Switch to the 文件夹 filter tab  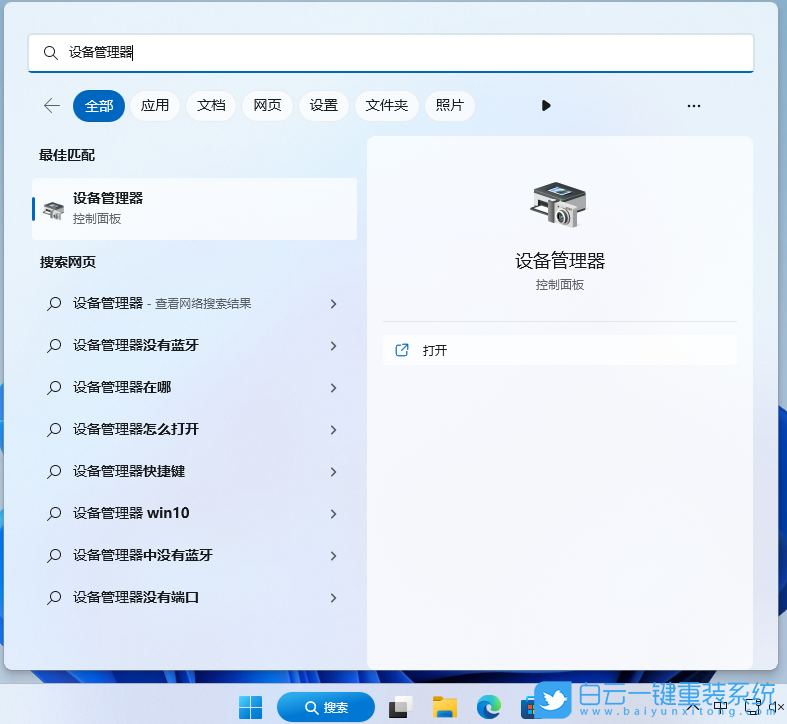386,106
